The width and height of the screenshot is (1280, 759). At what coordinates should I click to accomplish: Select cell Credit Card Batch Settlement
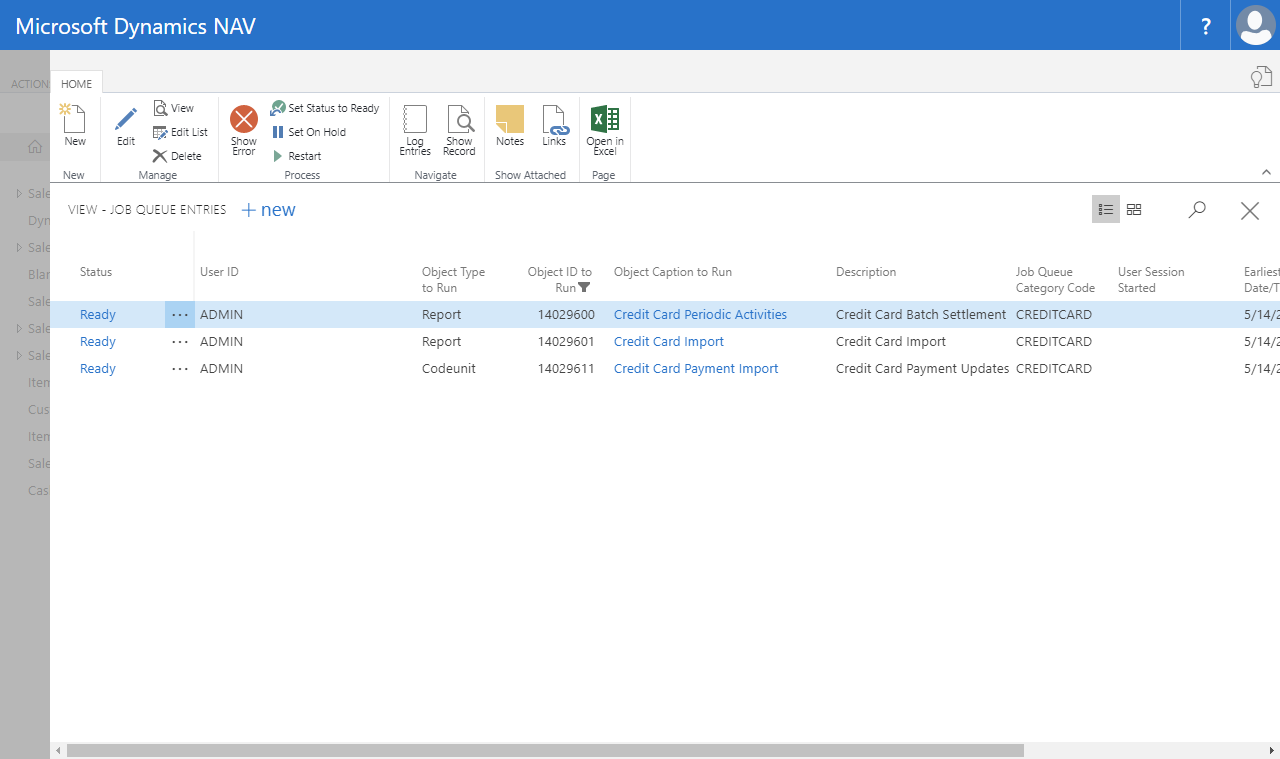pyautogui.click(x=921, y=314)
